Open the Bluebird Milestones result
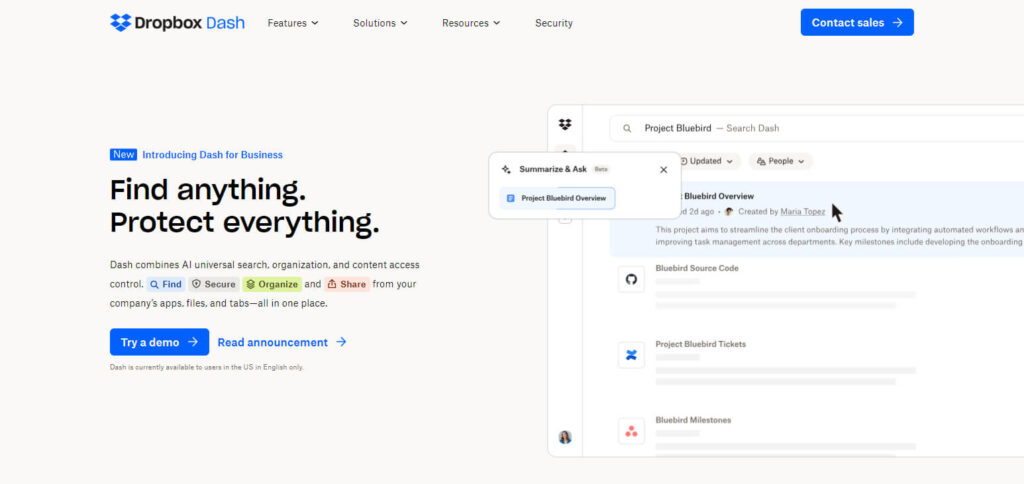 pyautogui.click(x=693, y=420)
